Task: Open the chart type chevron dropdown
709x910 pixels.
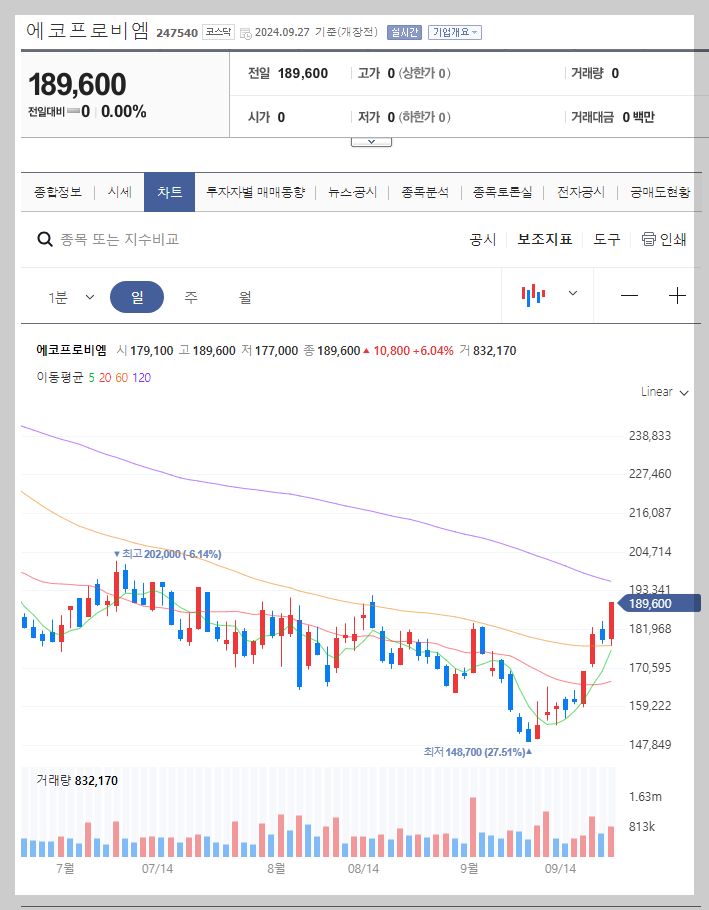Action: (572, 293)
